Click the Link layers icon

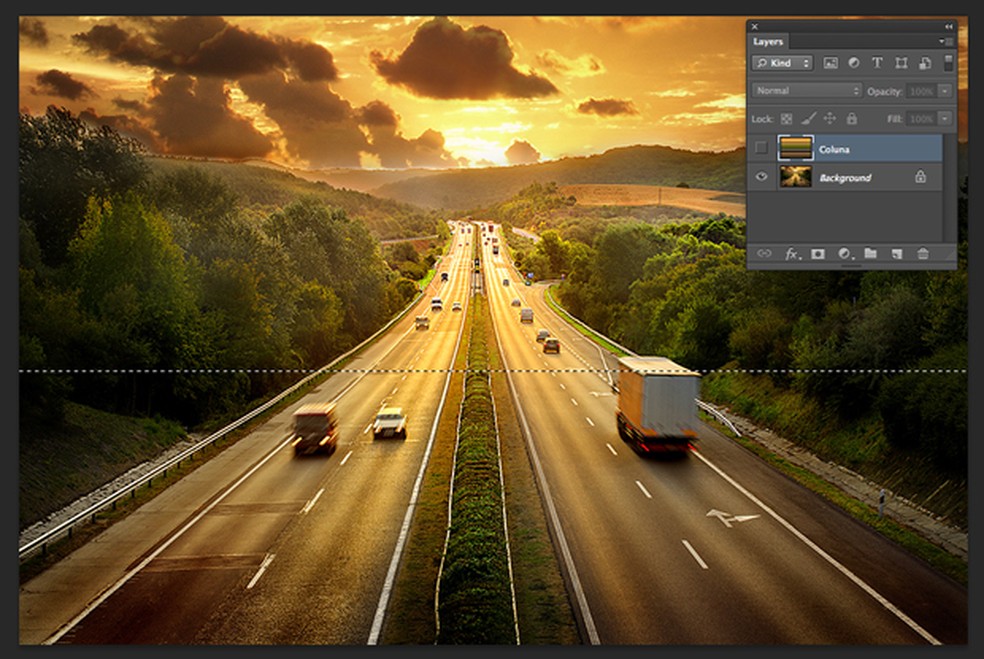tap(764, 254)
